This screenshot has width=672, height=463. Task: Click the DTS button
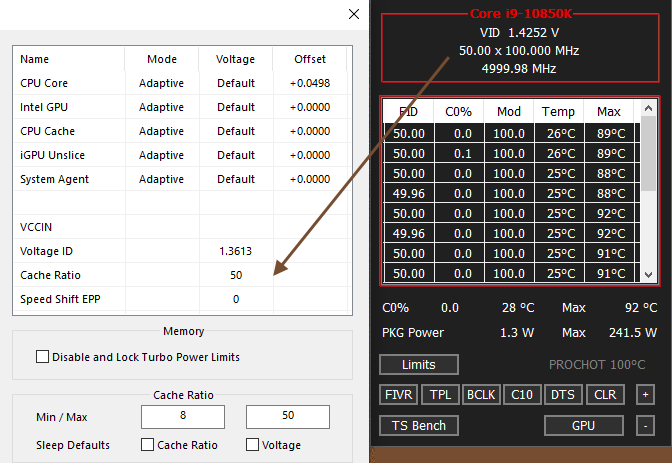tap(563, 394)
